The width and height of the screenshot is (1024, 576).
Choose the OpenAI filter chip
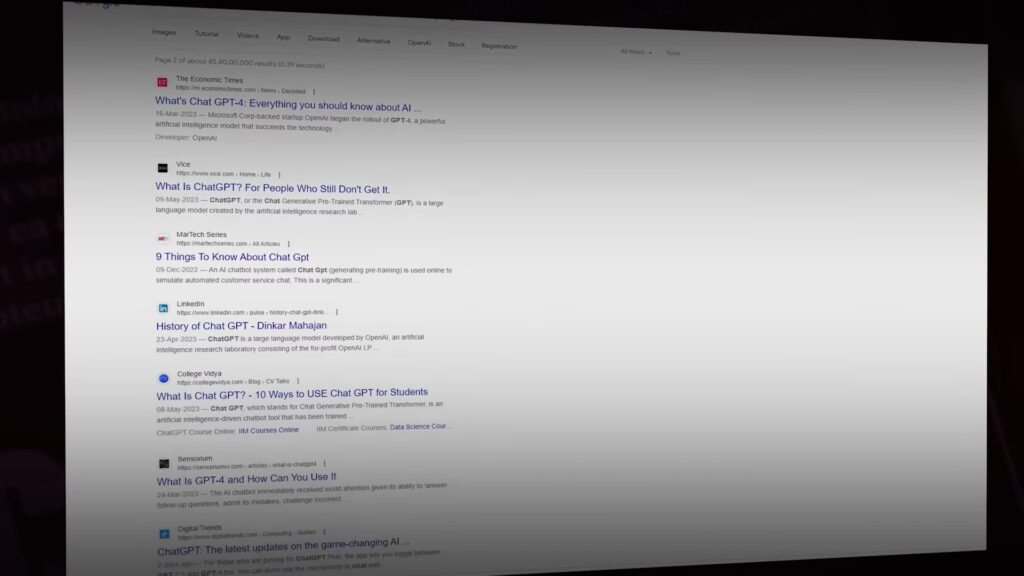pos(419,43)
